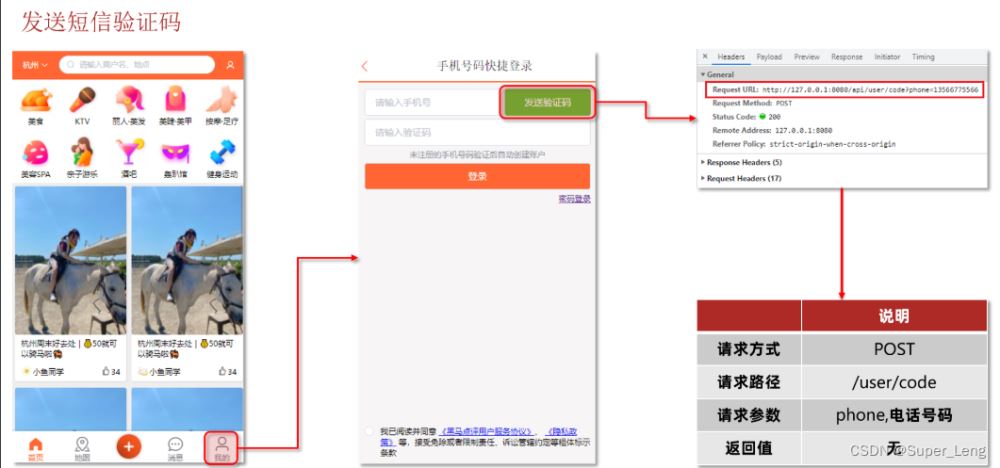Click the 说明 table header cell
This screenshot has height=468, width=1000.
click(x=893, y=316)
